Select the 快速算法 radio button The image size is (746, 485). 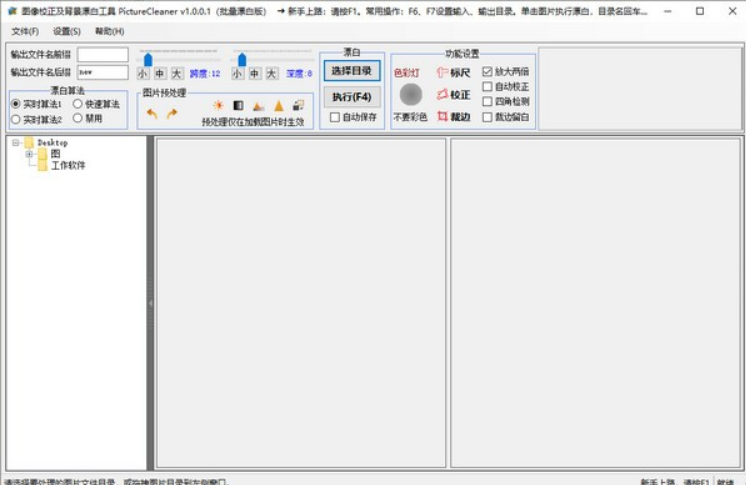coord(78,104)
